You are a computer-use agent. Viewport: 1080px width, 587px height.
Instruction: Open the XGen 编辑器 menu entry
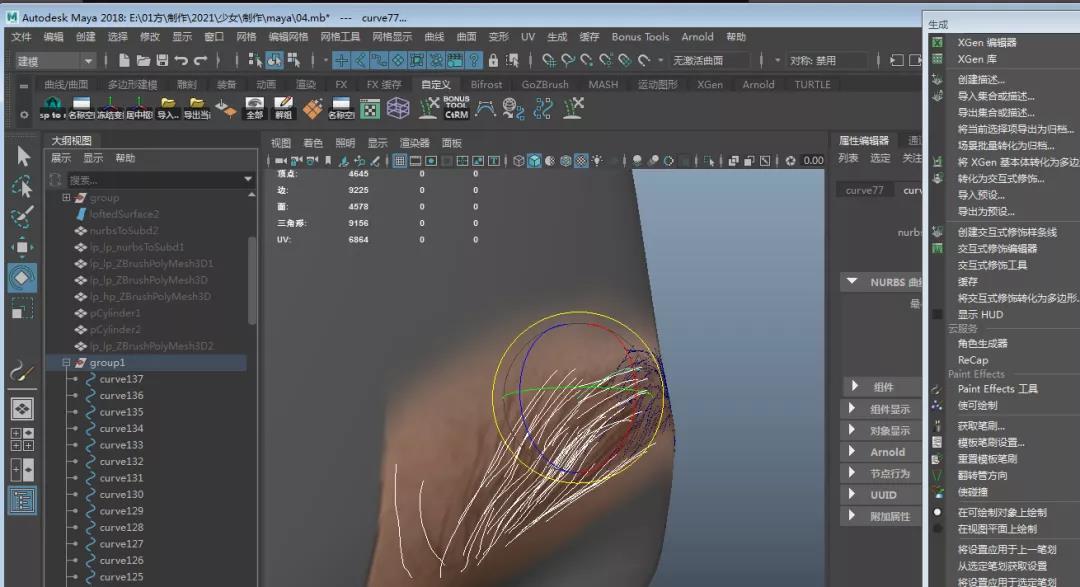pyautogui.click(x=986, y=43)
